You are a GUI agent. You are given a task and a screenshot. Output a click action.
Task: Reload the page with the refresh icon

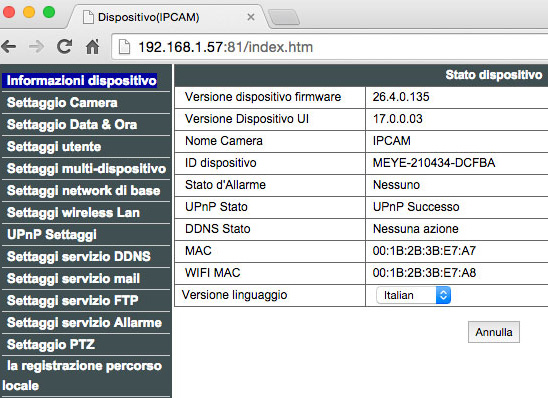click(x=65, y=46)
